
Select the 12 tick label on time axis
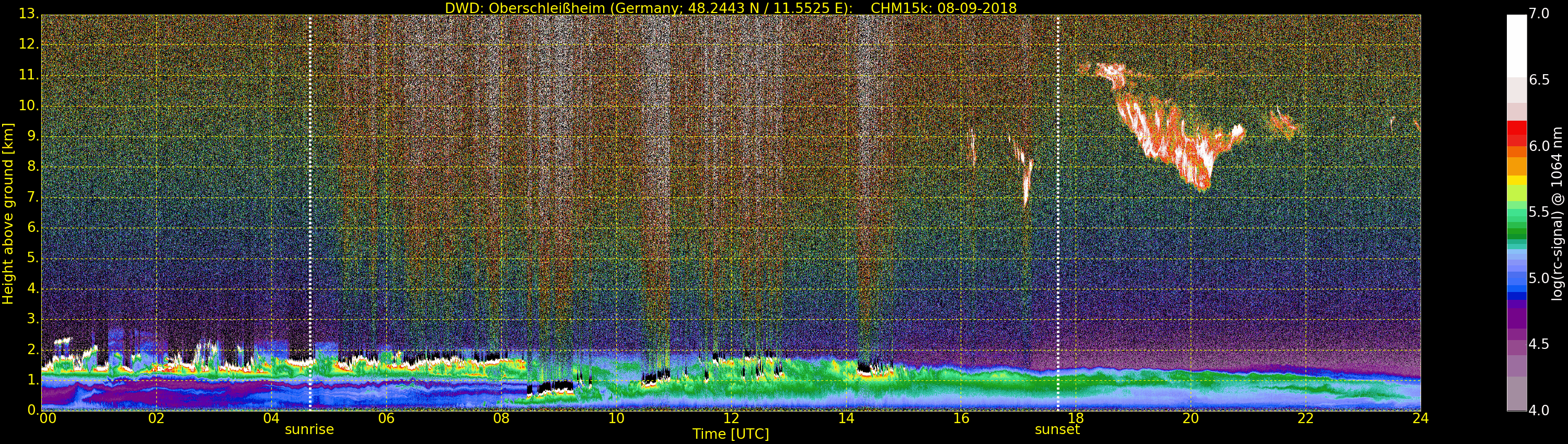tap(731, 418)
